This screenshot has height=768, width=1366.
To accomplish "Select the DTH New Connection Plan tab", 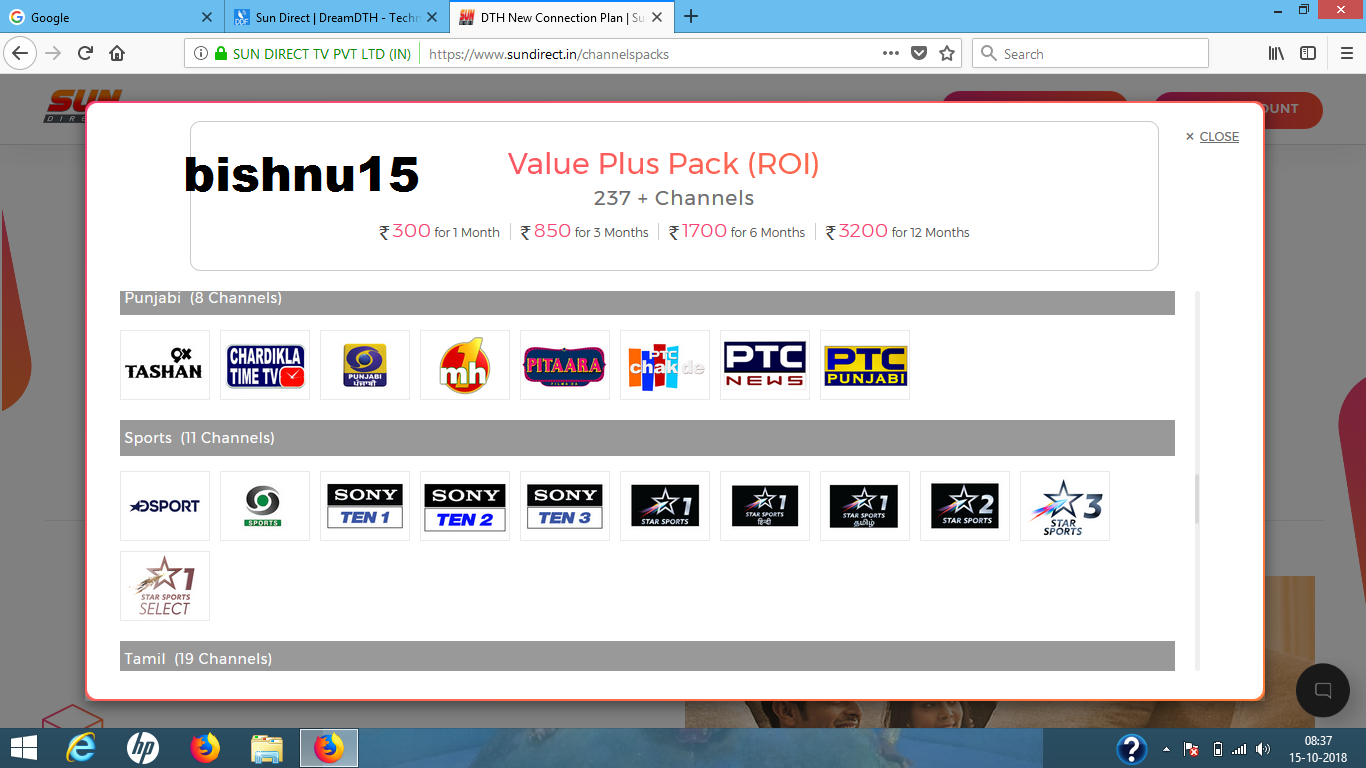I will click(x=562, y=17).
